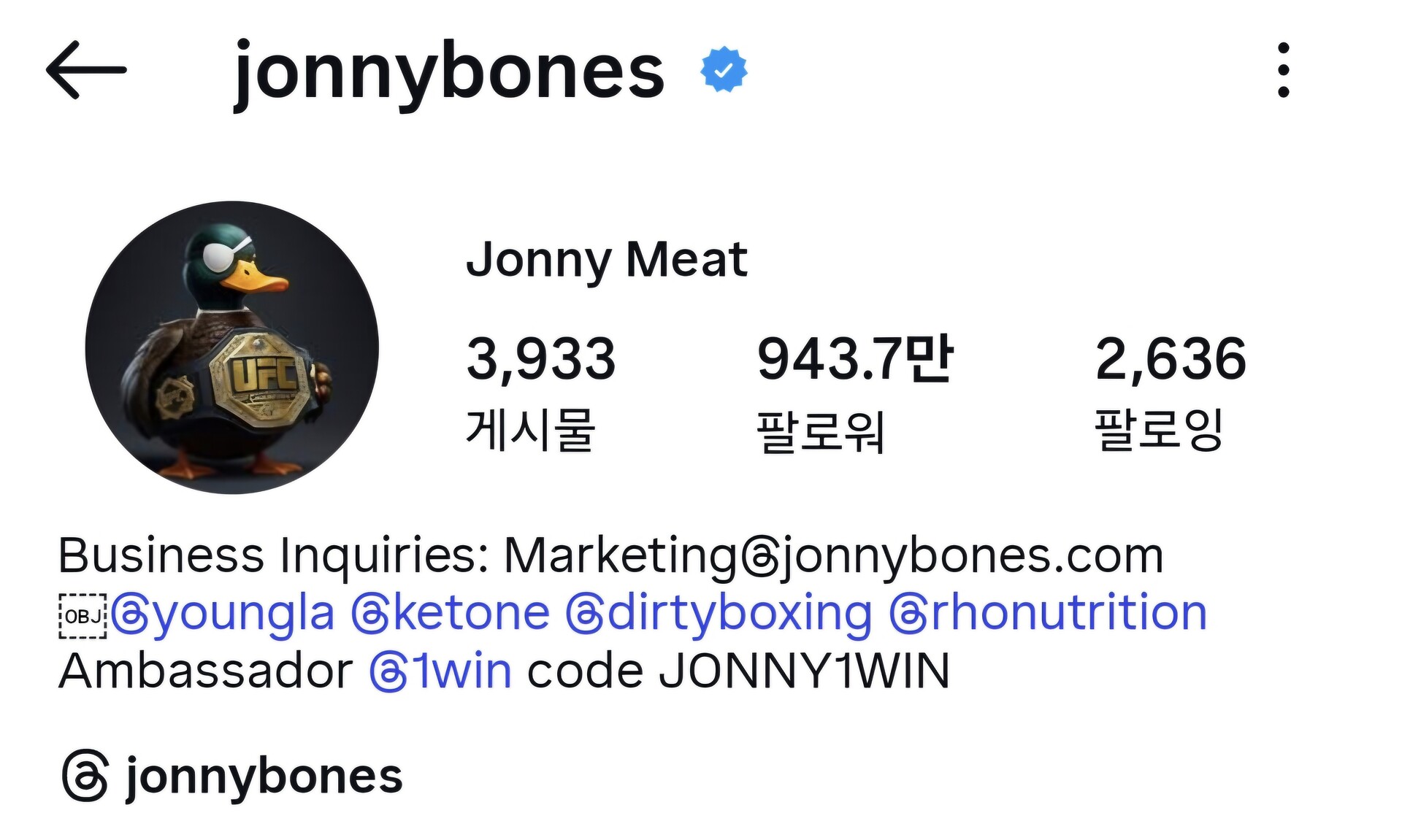Tap the 게시물 posts label

click(x=531, y=429)
